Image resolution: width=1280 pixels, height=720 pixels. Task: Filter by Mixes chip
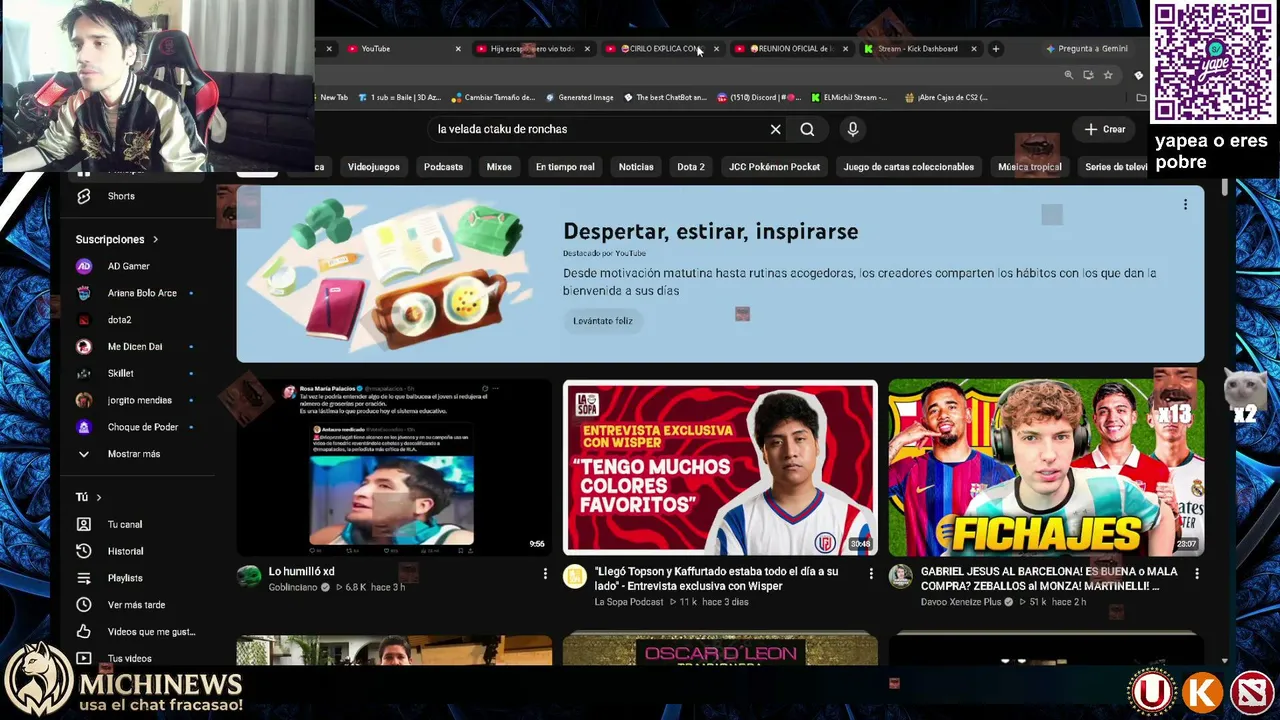pos(499,167)
